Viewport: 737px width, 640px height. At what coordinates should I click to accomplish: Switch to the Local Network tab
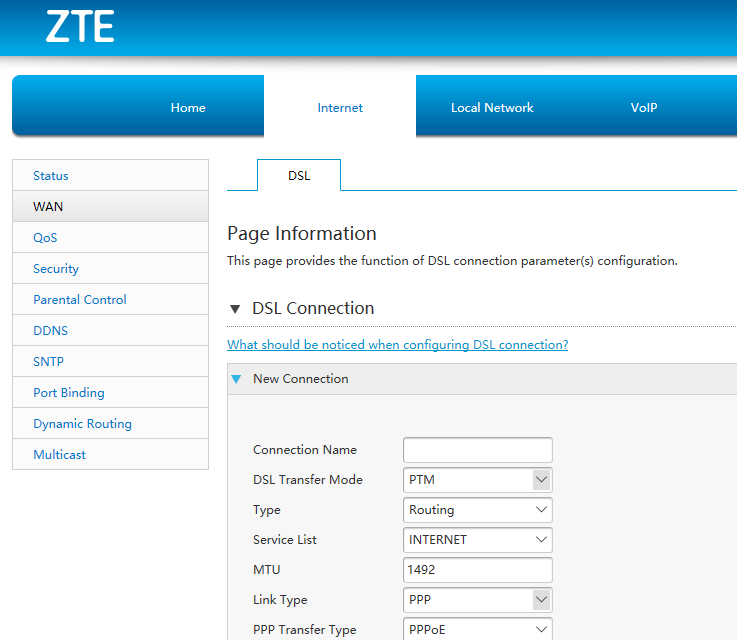pyautogui.click(x=492, y=108)
